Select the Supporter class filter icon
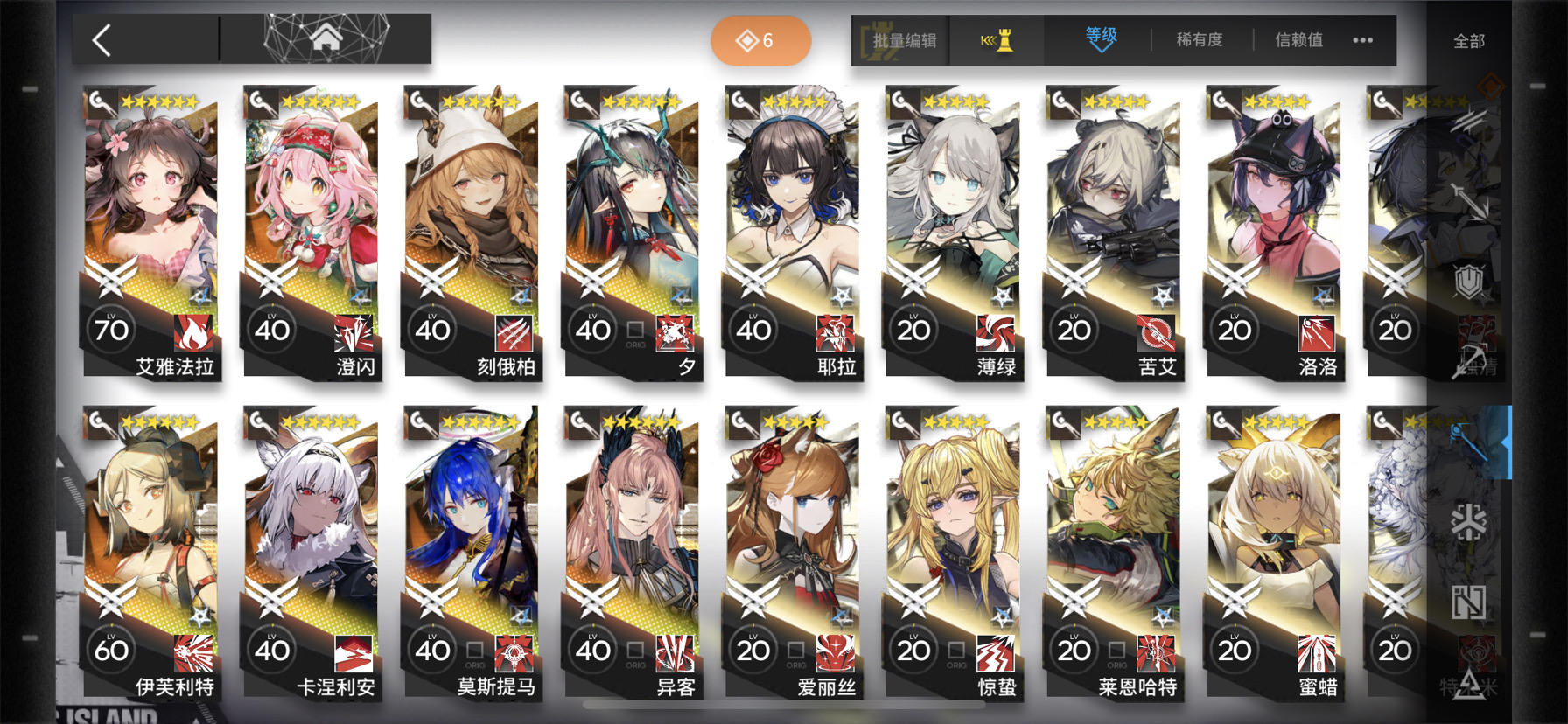Screen dimensions: 1568x724 click(x=1469, y=603)
